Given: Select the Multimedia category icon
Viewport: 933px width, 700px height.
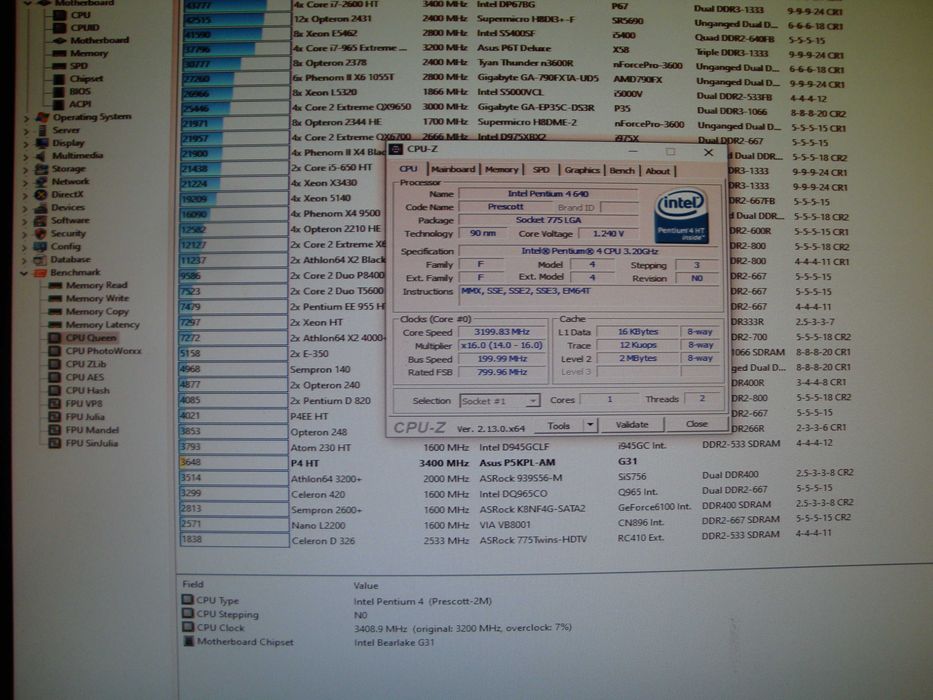Looking at the screenshot, I should tap(41, 156).
